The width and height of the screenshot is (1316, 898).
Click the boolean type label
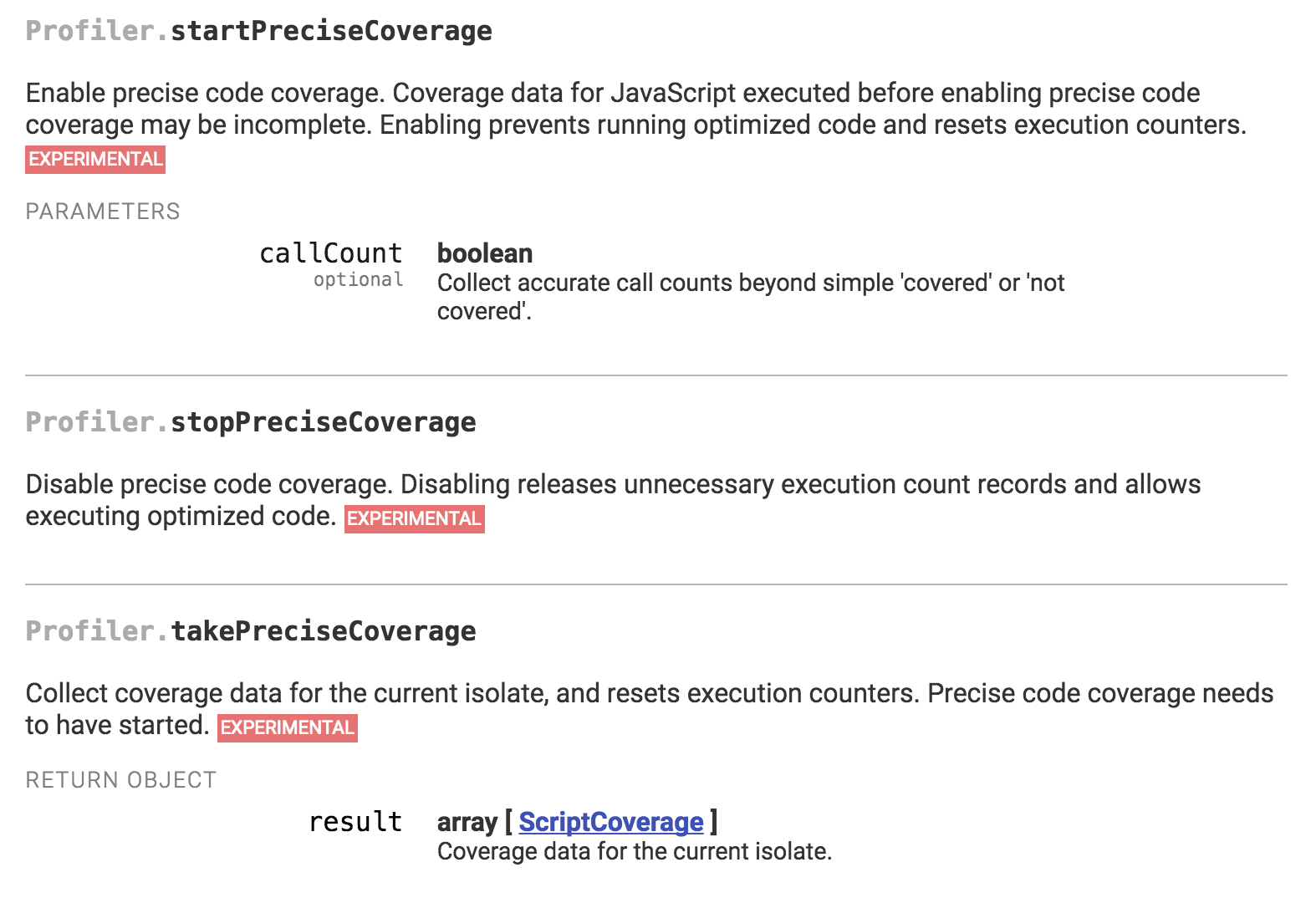coord(485,253)
